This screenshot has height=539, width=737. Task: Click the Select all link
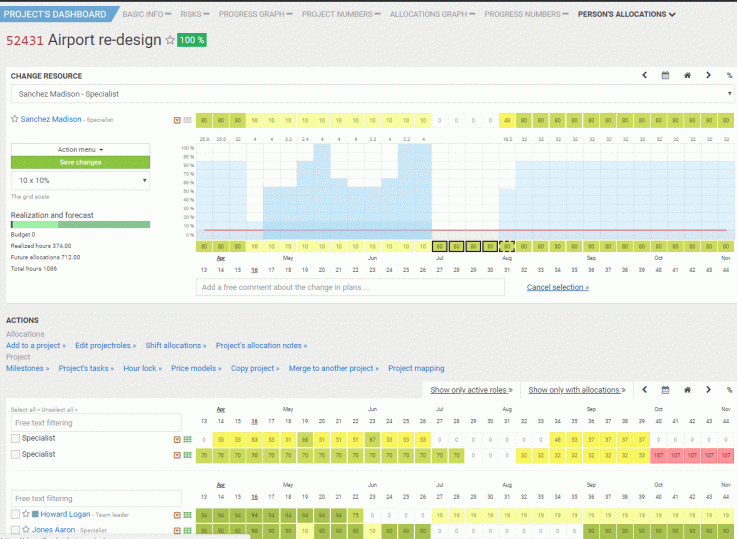(x=23, y=410)
